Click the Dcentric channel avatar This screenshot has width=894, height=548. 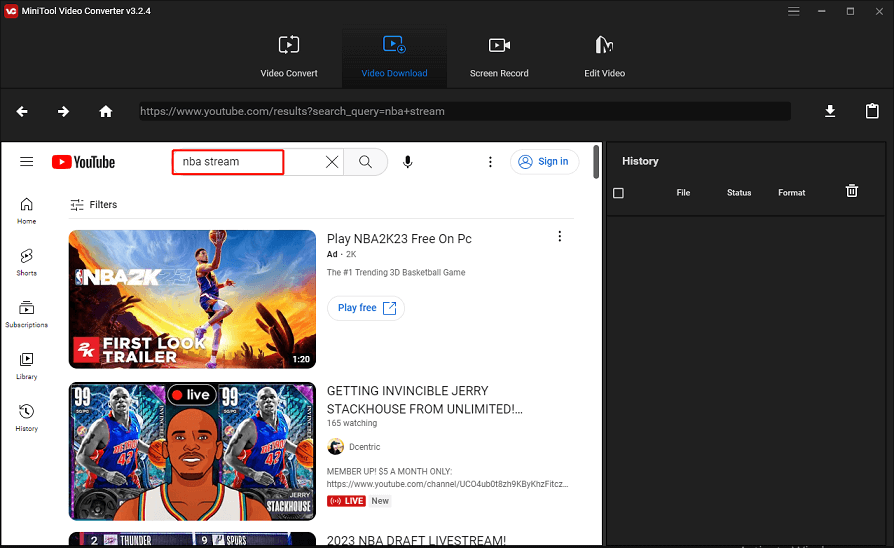(335, 446)
